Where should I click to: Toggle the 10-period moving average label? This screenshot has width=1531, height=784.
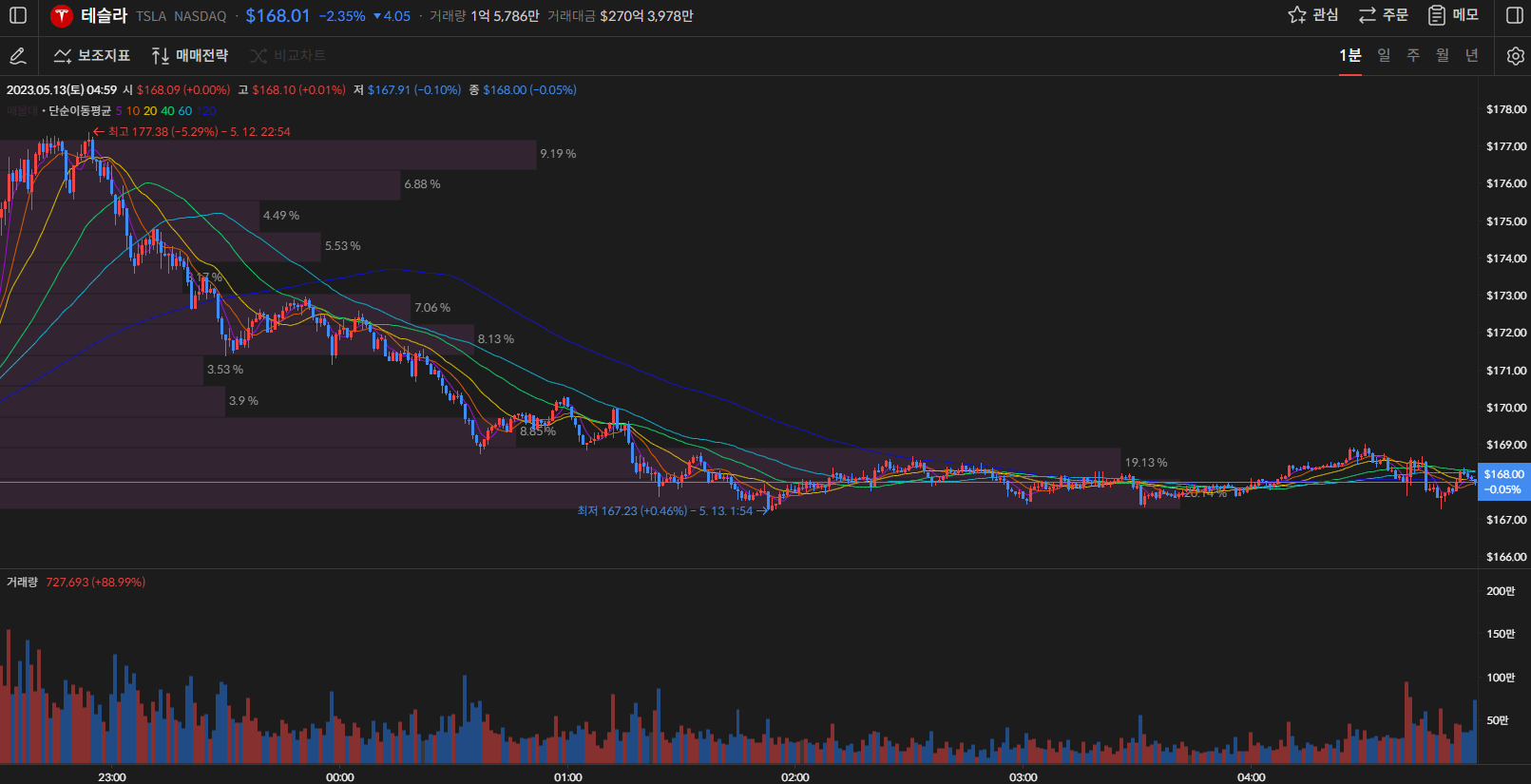tap(133, 111)
